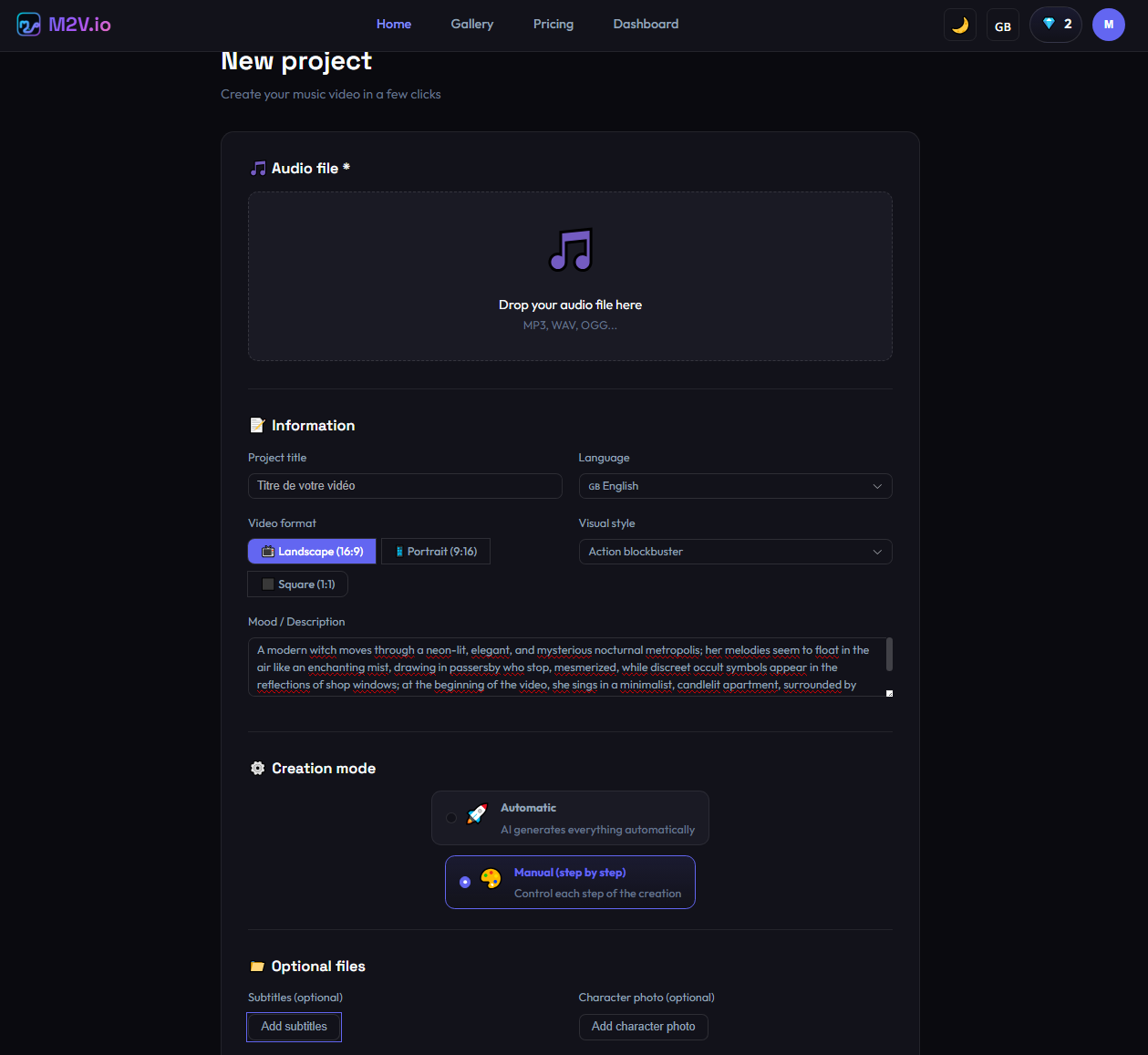This screenshot has width=1148, height=1055.
Task: Open the Pricing tab
Action: point(553,25)
